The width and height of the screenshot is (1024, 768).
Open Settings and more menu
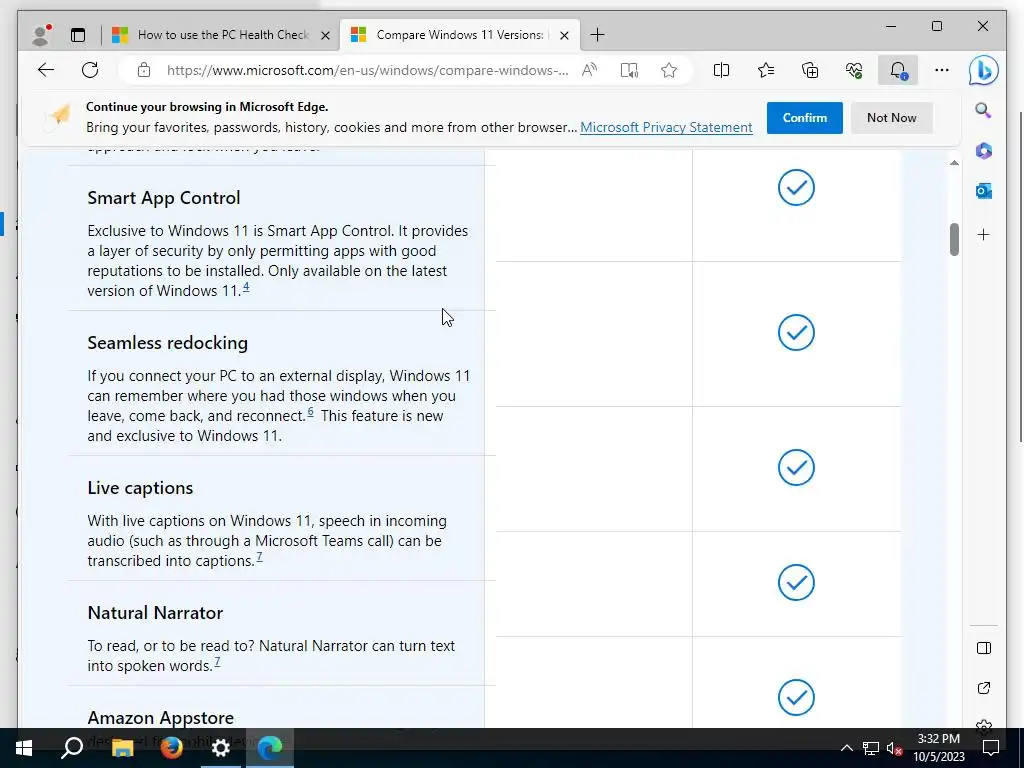pos(941,70)
